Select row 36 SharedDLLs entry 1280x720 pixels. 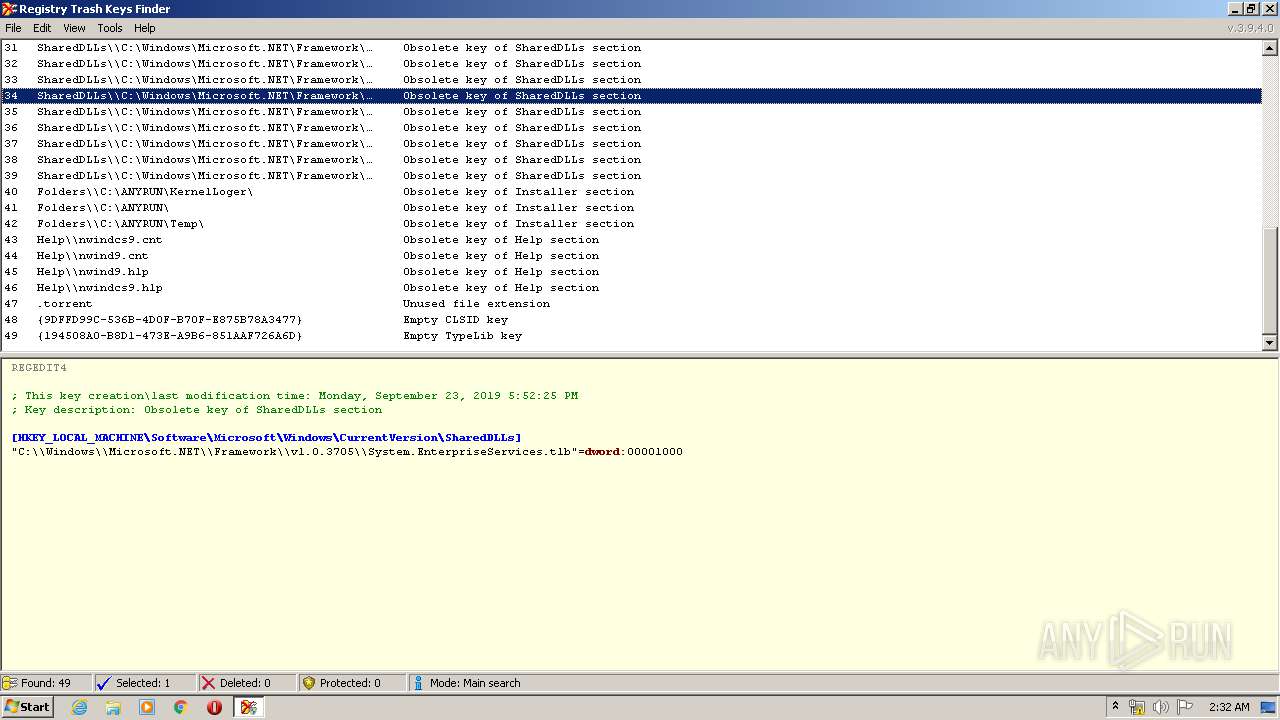coord(631,128)
